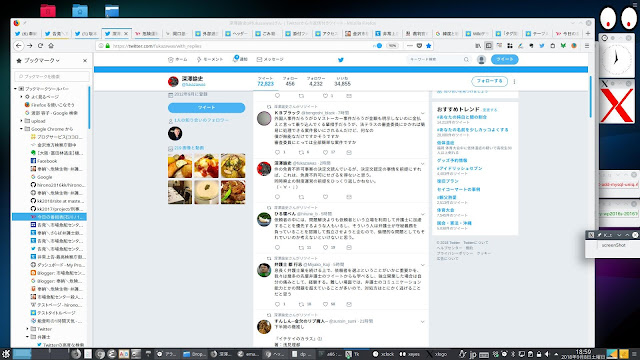The height and width of the screenshot is (360, 640).
Task: Open the new tab with plus button
Action: (588, 33)
